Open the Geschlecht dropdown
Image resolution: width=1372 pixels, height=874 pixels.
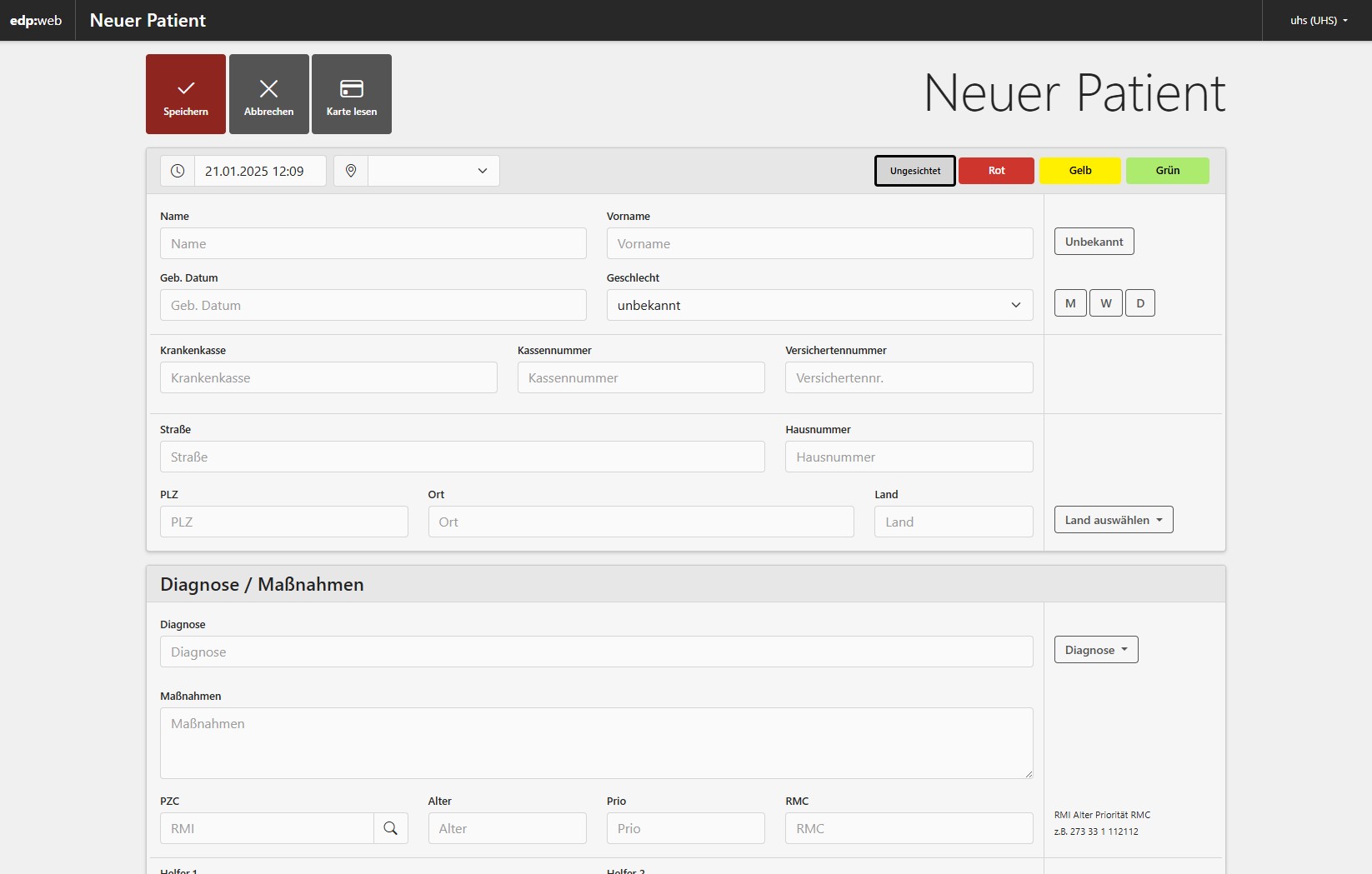click(x=820, y=305)
